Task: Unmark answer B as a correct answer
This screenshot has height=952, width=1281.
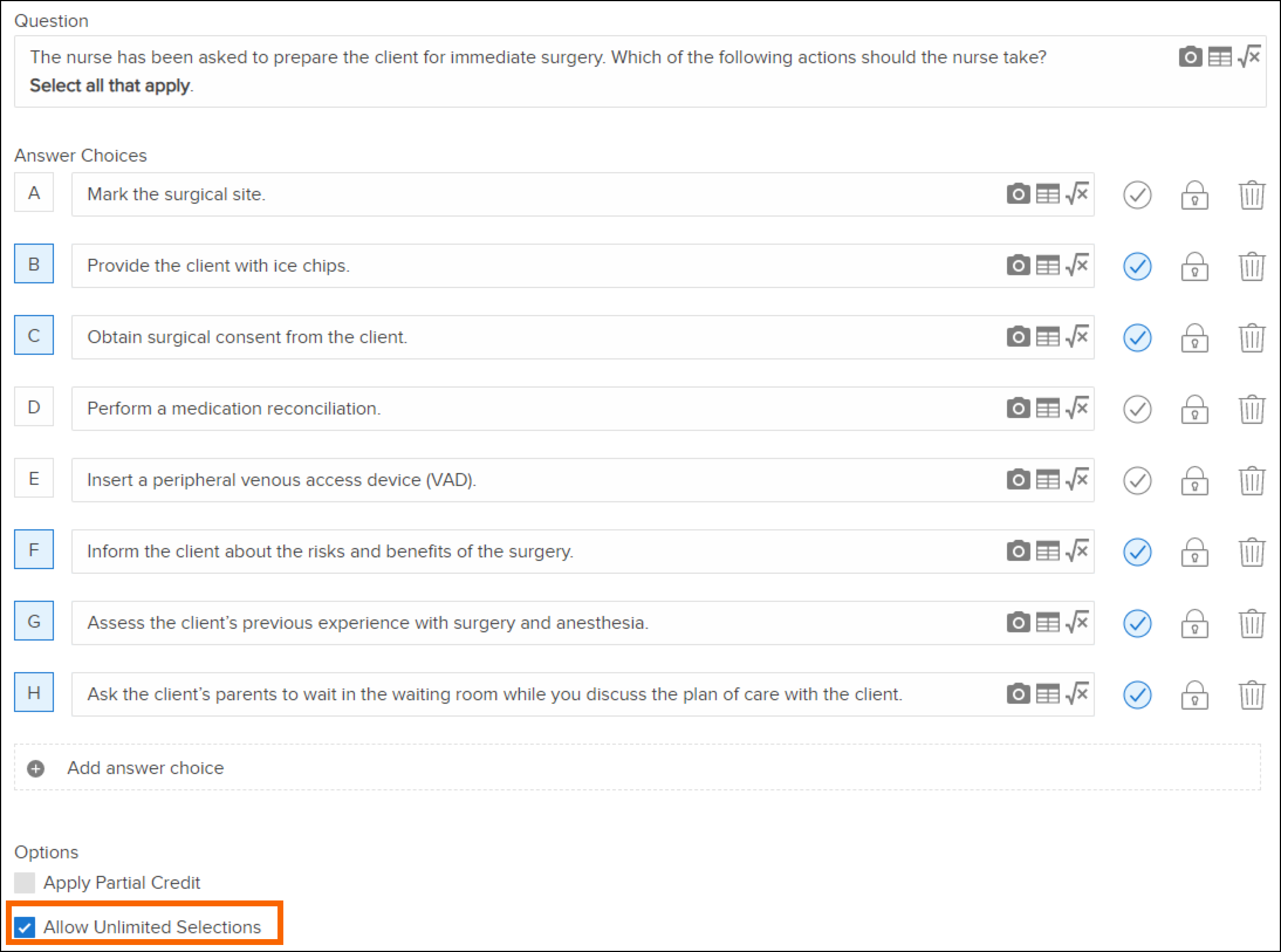Action: [x=1137, y=266]
